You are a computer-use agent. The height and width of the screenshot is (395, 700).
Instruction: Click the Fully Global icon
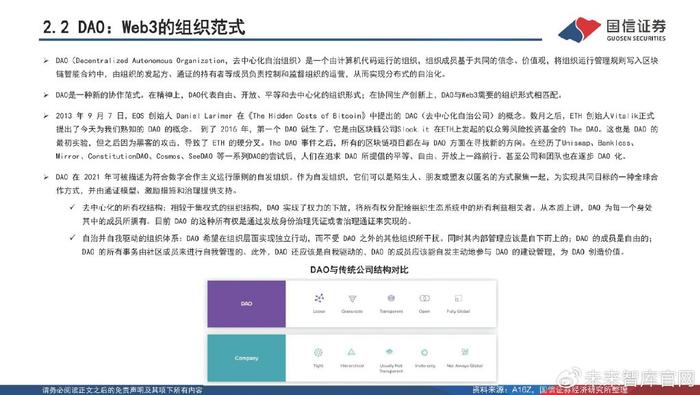[458, 298]
